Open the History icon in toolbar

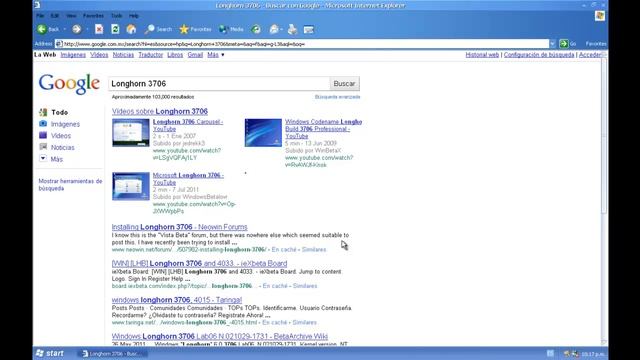(256, 29)
